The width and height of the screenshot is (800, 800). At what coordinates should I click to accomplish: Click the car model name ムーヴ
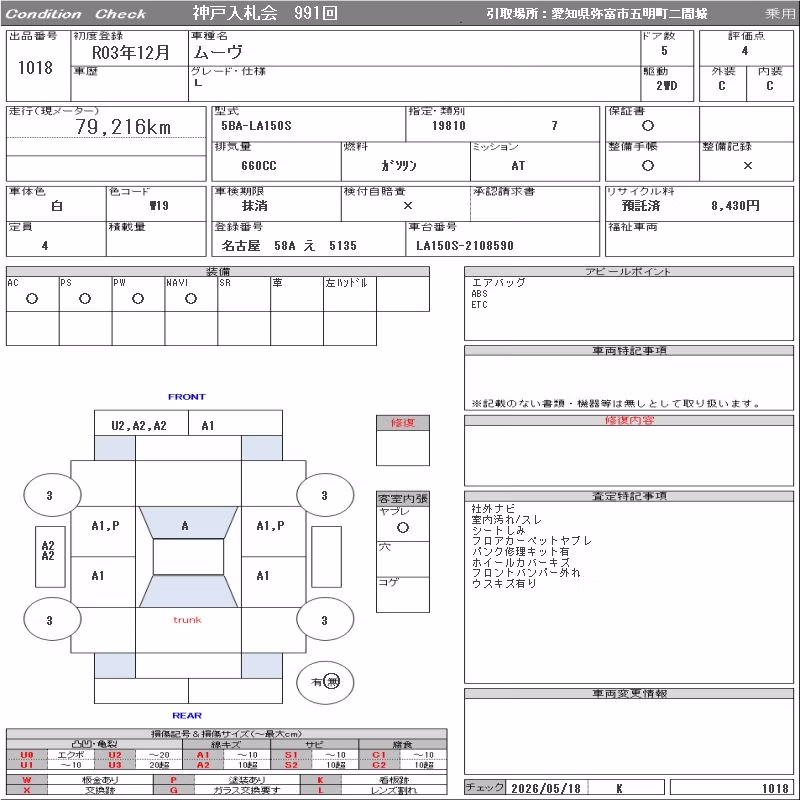pos(218,52)
